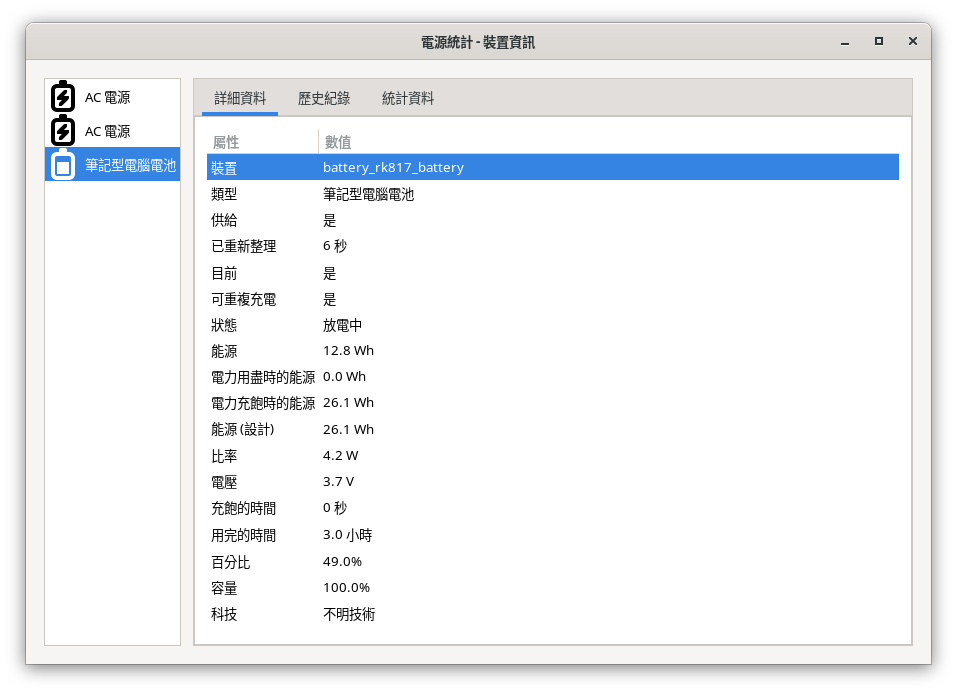Click the second AC 電源 charging icon
The image size is (957, 693).
(63, 131)
